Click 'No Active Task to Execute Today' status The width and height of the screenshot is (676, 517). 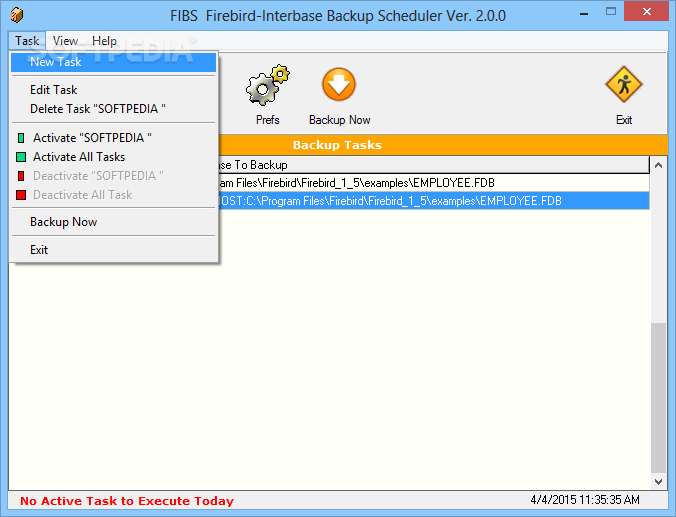coord(127,501)
